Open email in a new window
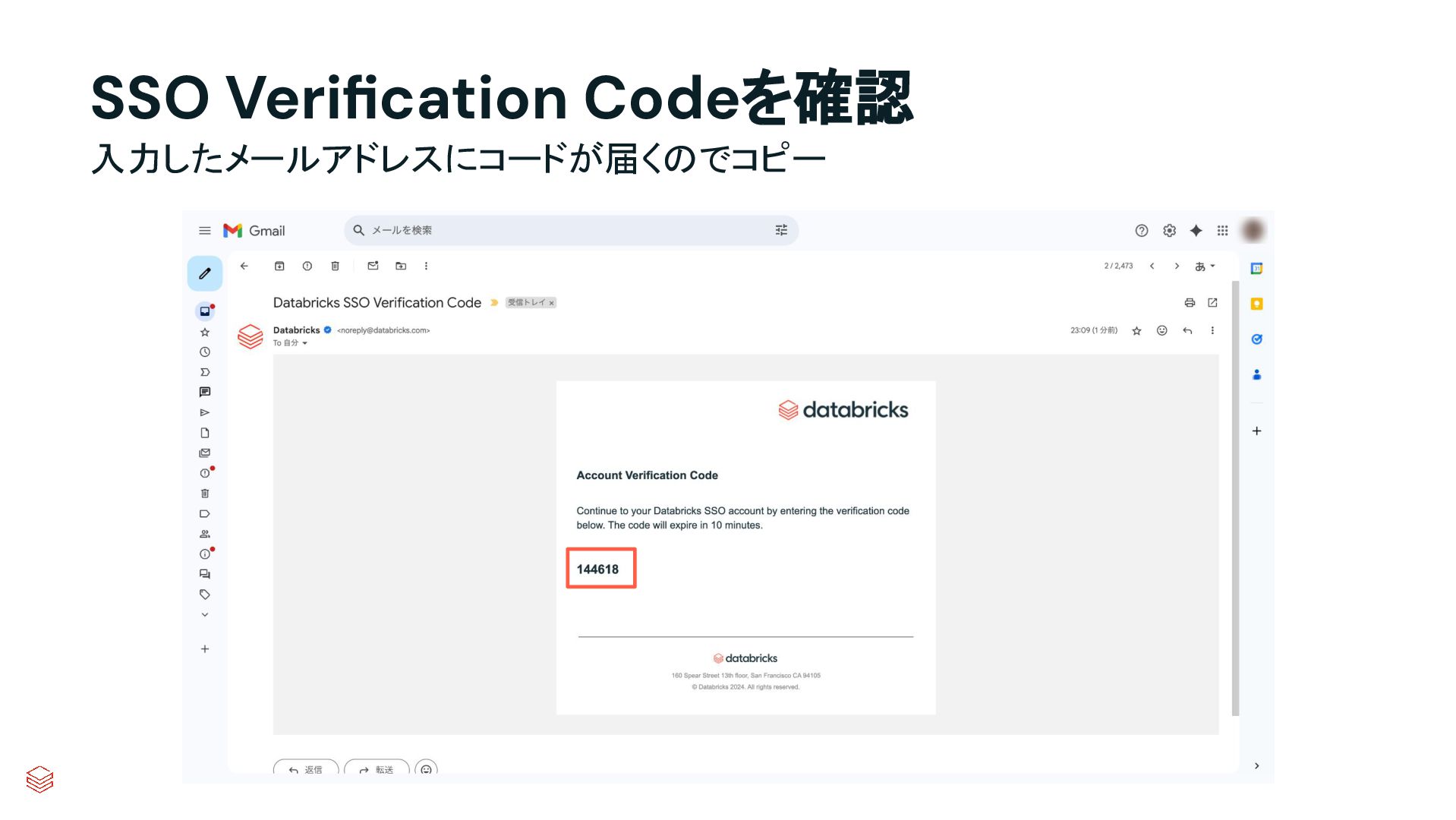The height and width of the screenshot is (820, 1456). coord(1212,302)
